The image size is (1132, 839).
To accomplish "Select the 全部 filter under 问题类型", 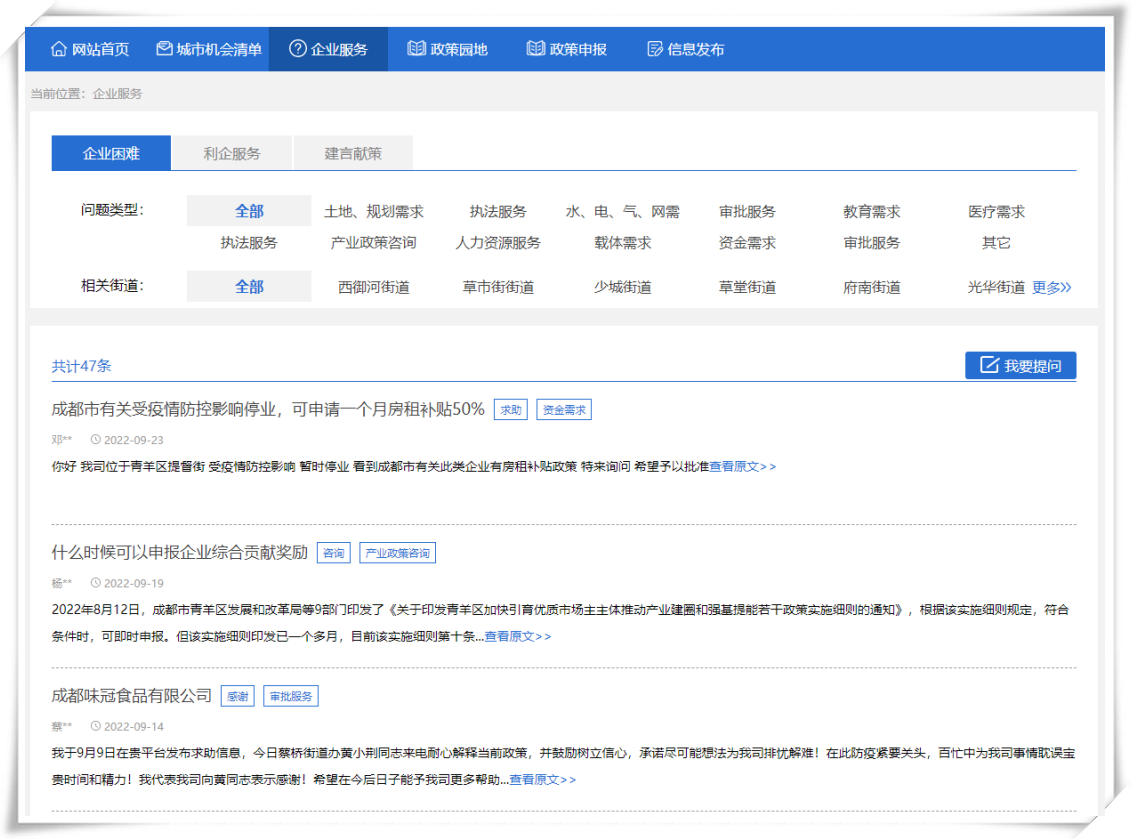I will click(x=248, y=211).
